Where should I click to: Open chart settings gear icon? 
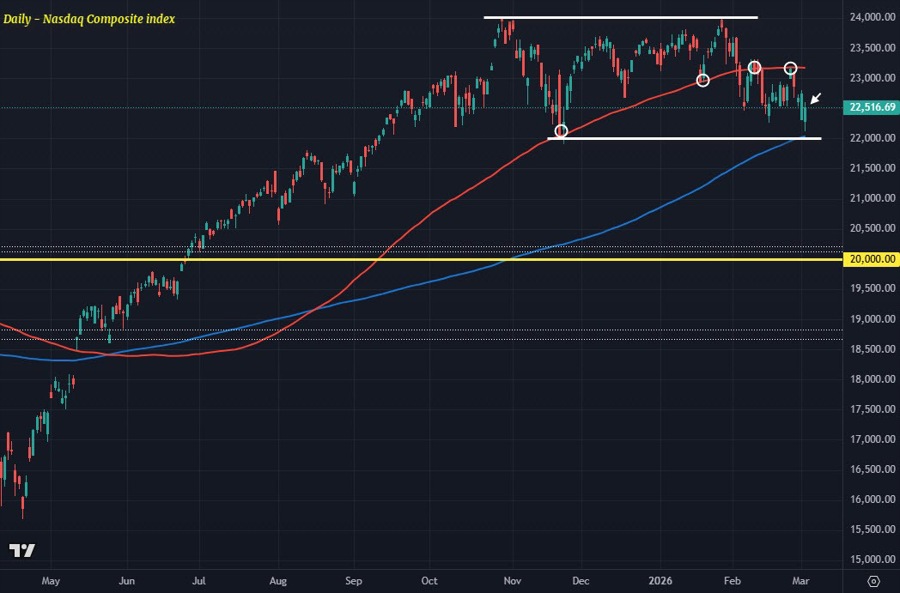point(873,580)
